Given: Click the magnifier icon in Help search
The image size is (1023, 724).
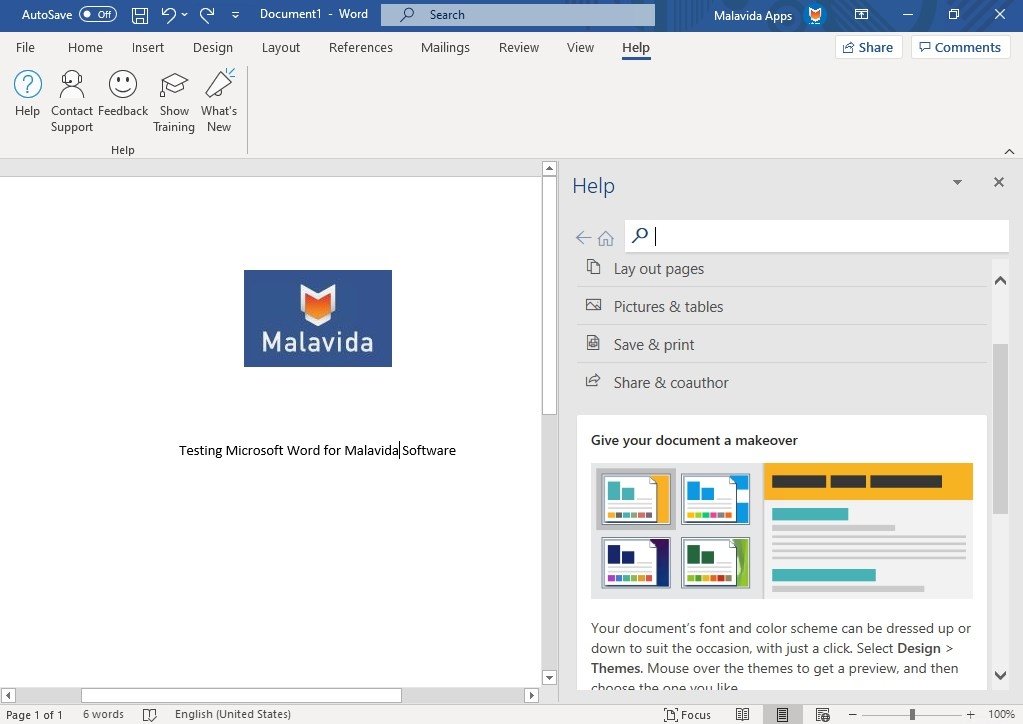Looking at the screenshot, I should coord(641,235).
